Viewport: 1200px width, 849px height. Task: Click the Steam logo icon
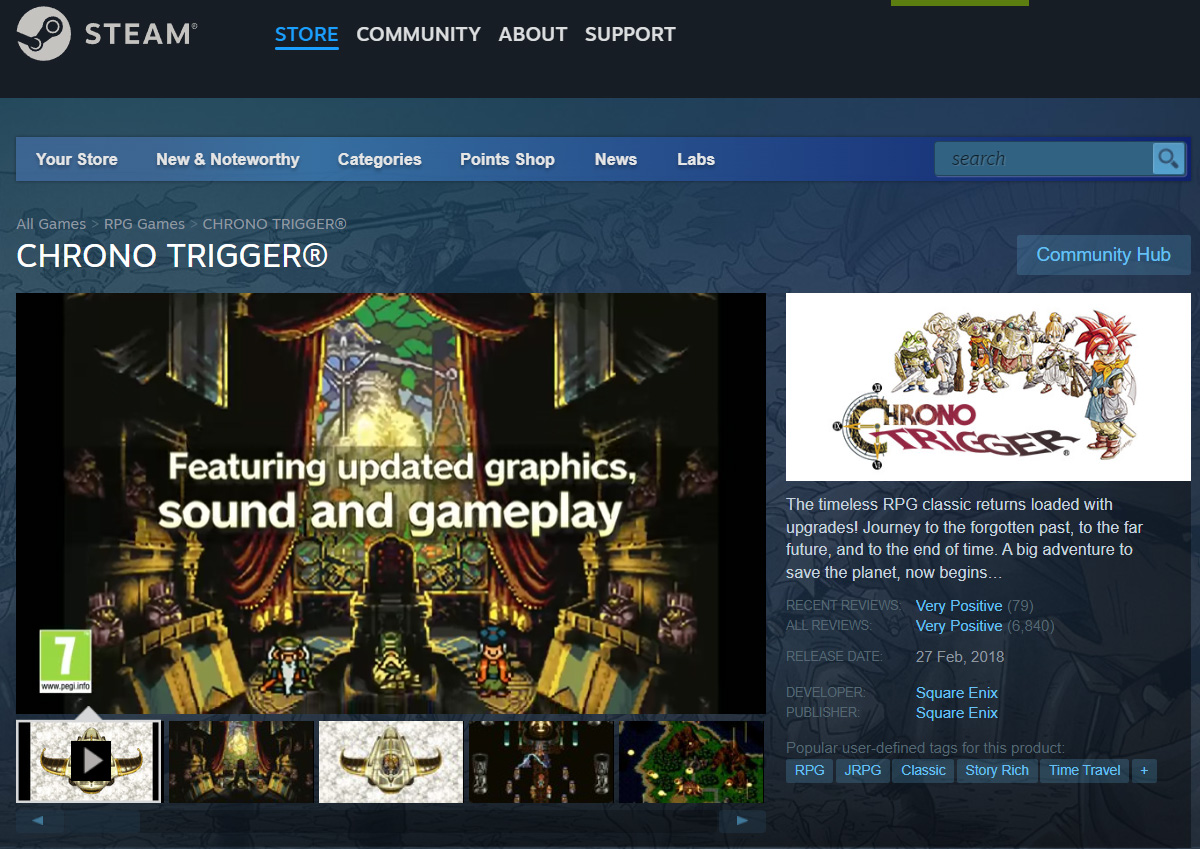click(x=44, y=33)
